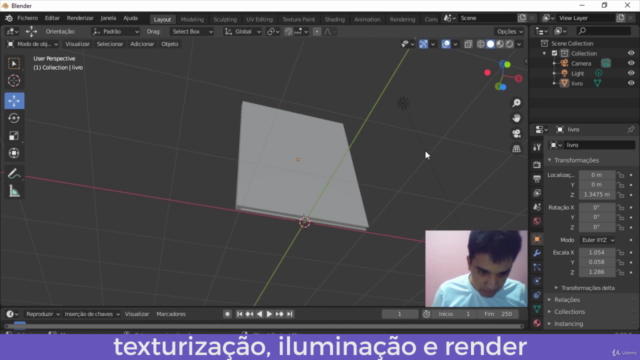Open the Ficheiro menu
640x360 pixels.
[27, 18]
